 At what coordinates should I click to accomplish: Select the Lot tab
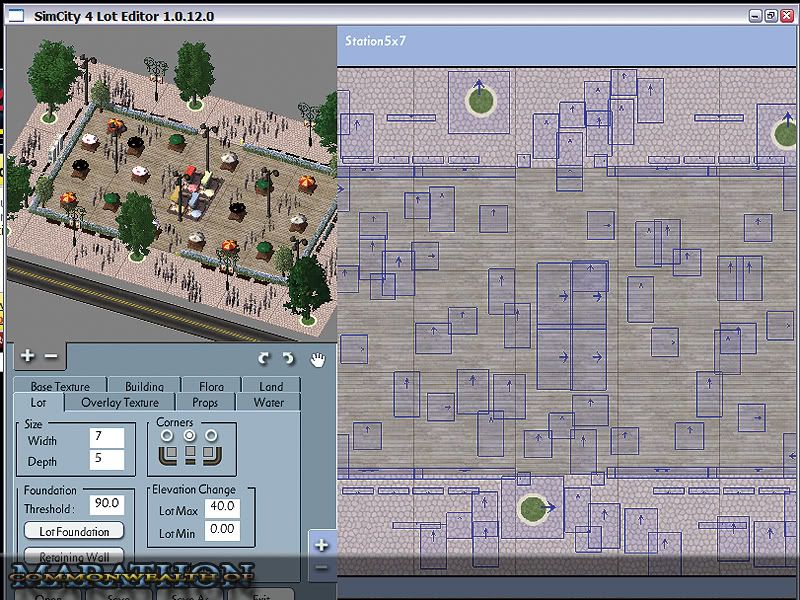click(39, 403)
